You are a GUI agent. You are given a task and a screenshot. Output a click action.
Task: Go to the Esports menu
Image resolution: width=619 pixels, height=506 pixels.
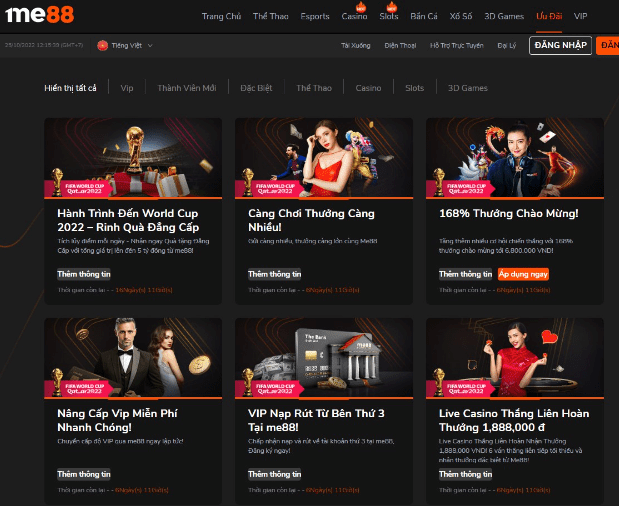point(315,17)
